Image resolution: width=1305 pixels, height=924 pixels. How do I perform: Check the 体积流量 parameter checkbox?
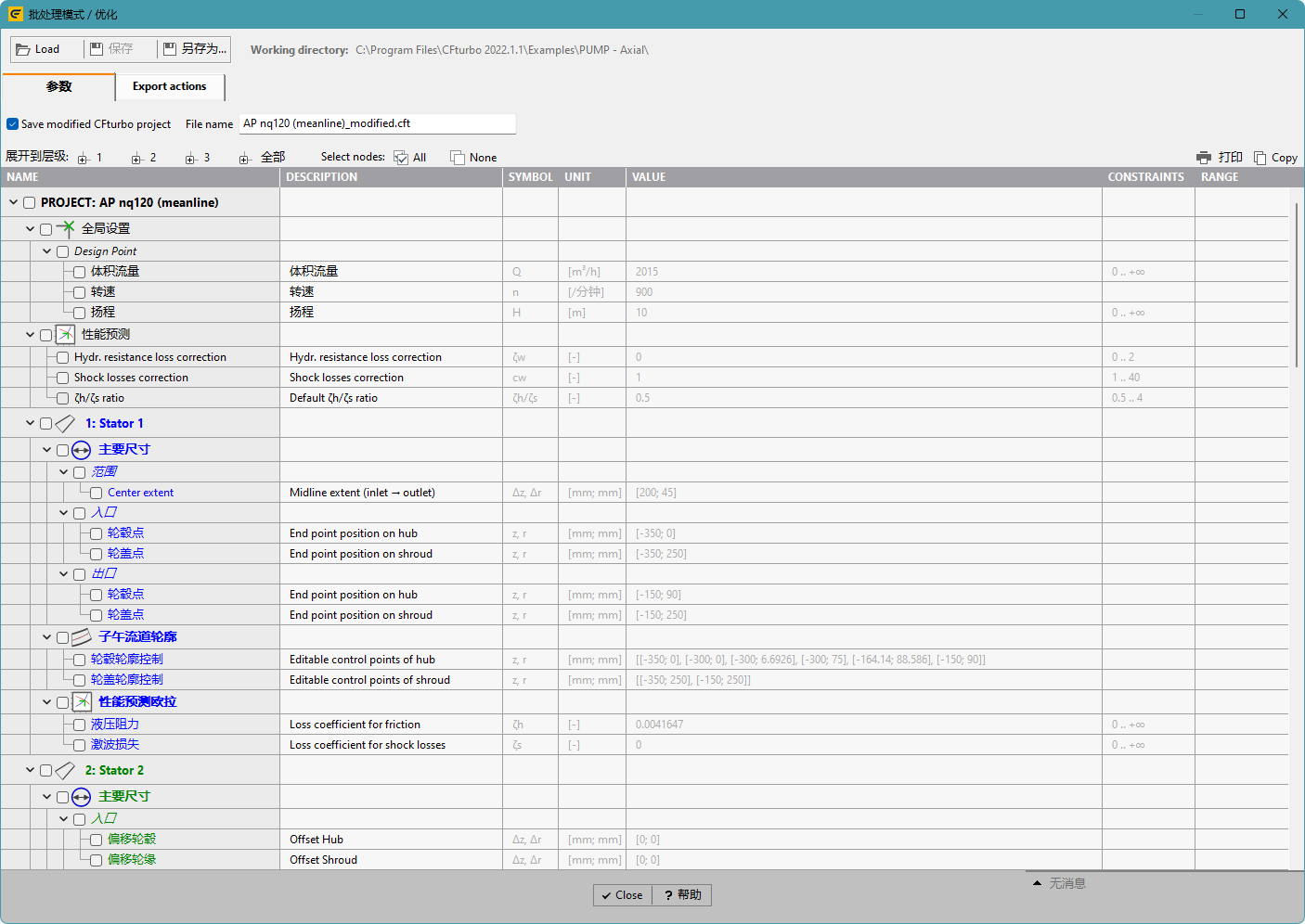[x=80, y=272]
